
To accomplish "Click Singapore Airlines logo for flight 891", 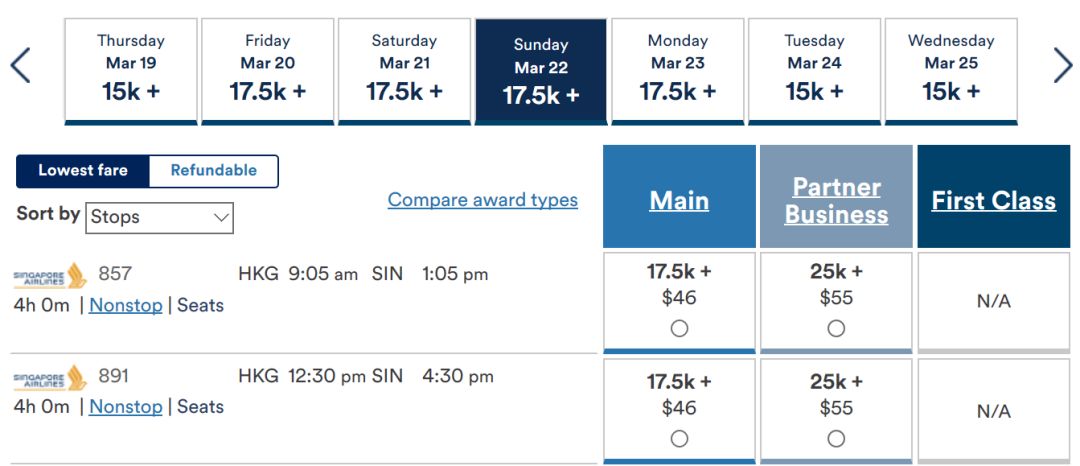I will pos(50,378).
